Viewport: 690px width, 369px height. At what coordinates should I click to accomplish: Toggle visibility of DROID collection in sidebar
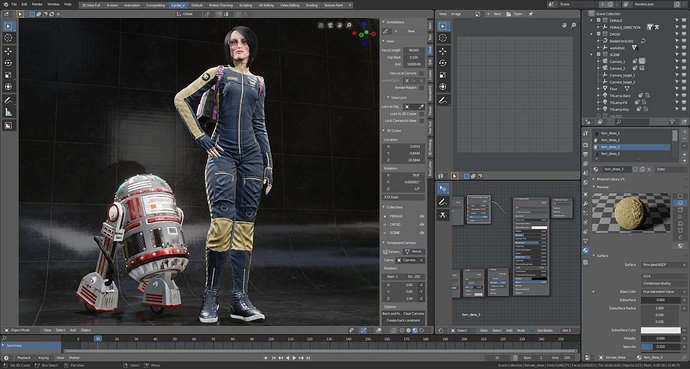(422, 224)
